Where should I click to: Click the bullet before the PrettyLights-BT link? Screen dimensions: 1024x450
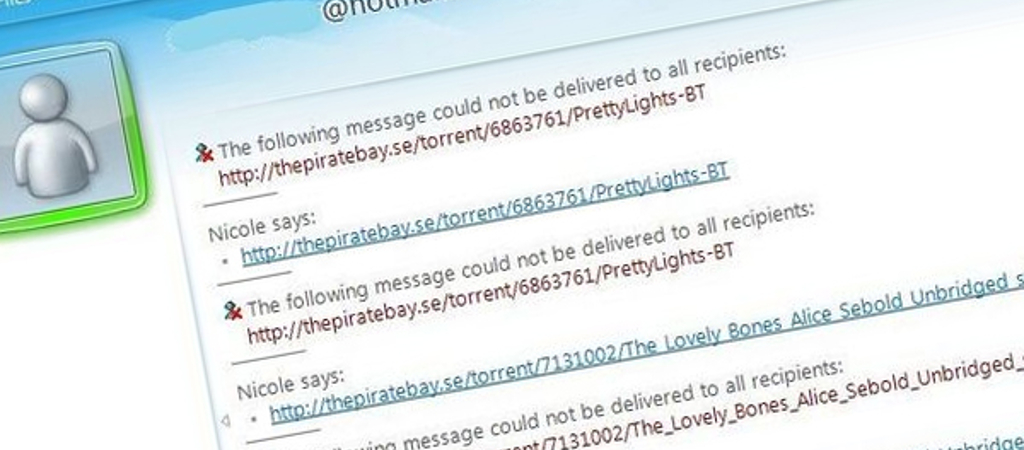(225, 260)
